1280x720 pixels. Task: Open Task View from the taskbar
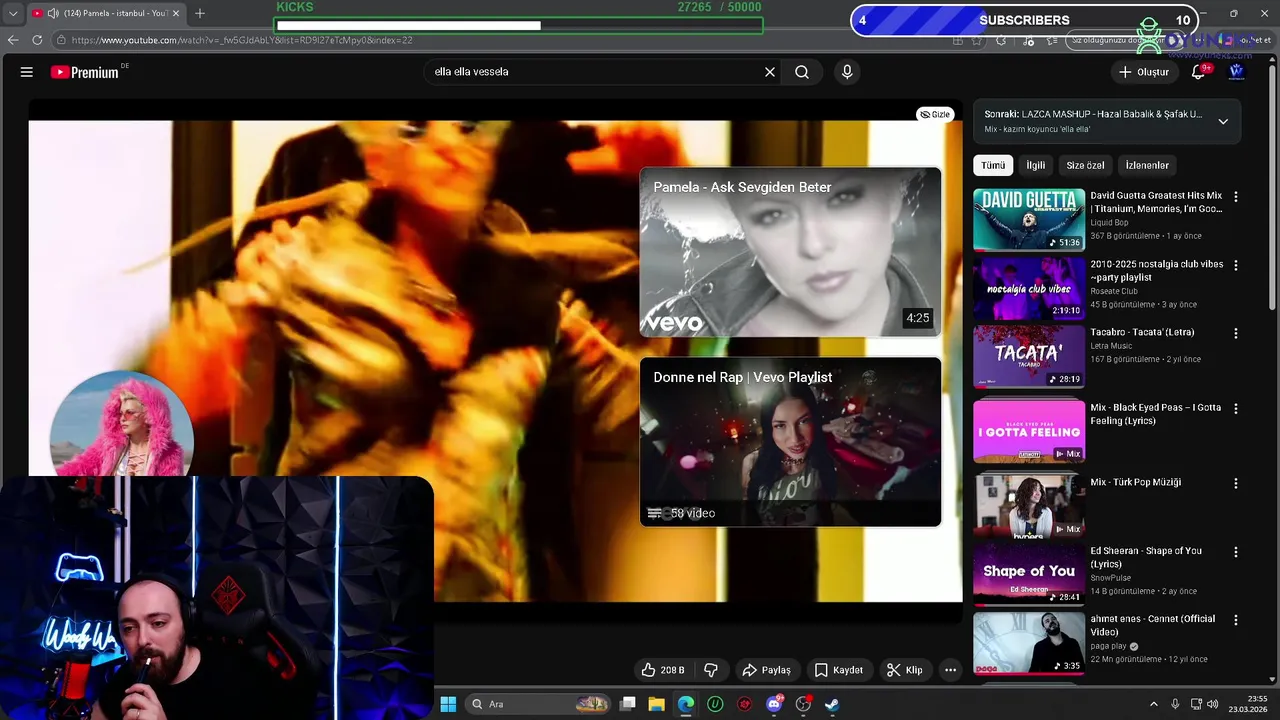point(628,704)
